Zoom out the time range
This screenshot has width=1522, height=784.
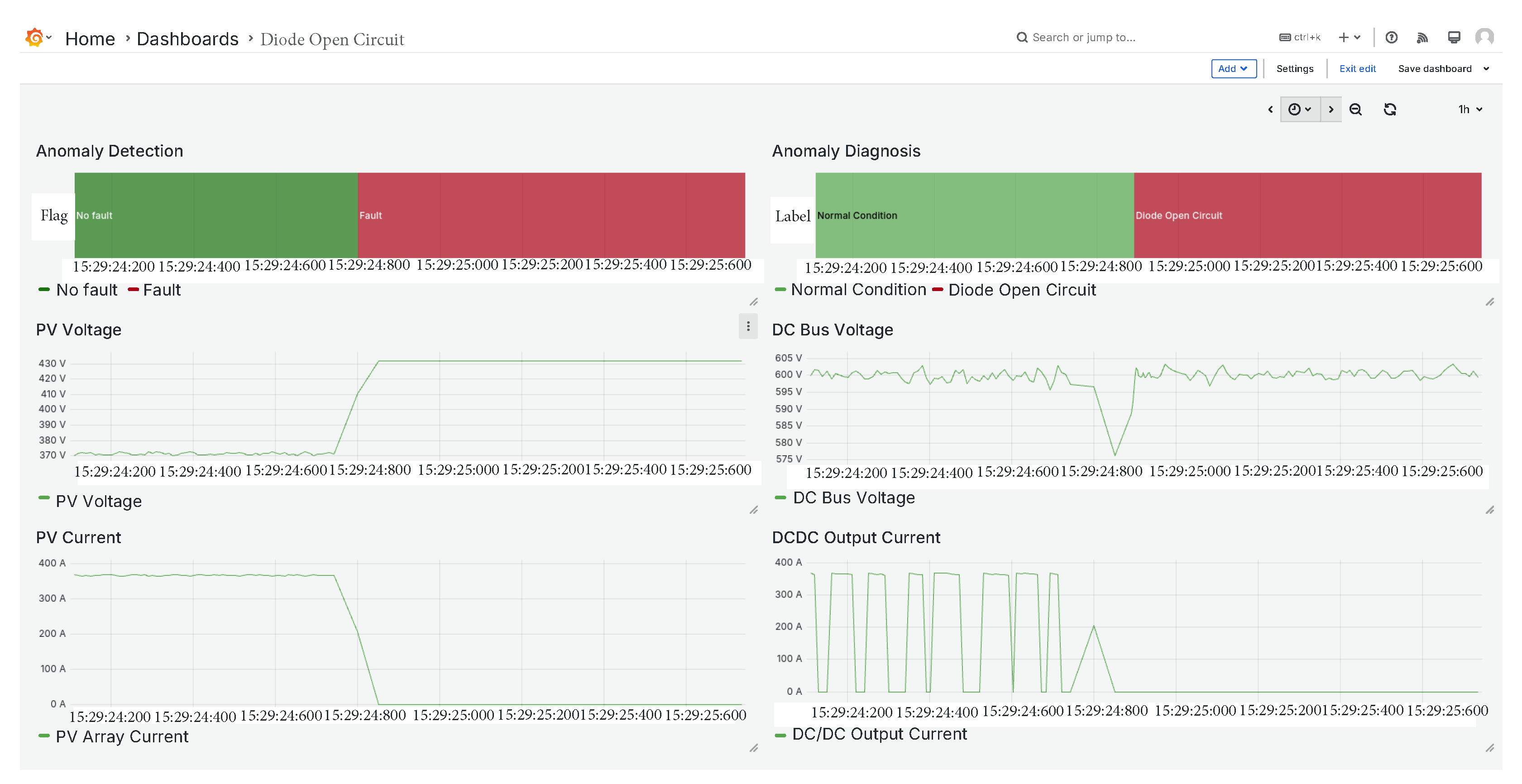(1355, 109)
